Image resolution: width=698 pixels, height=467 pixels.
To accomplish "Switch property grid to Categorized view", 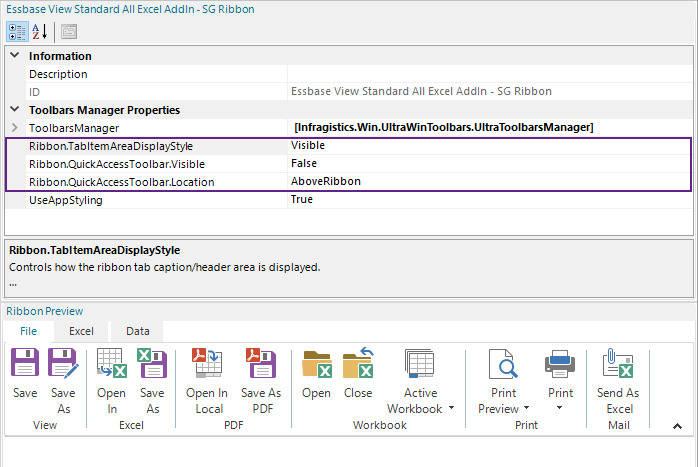I will coord(17,32).
